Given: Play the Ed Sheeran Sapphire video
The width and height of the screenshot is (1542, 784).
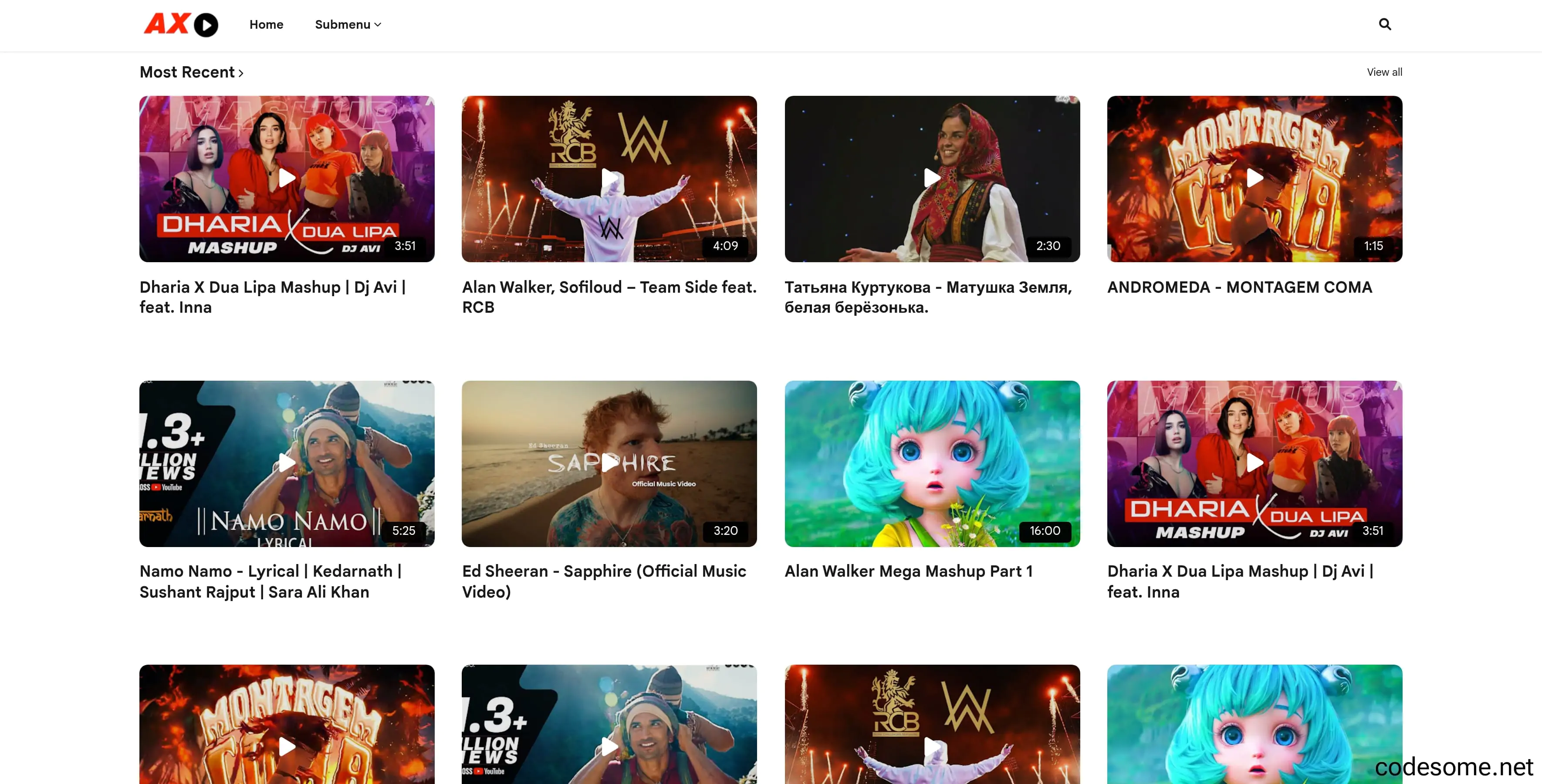Looking at the screenshot, I should (x=609, y=463).
